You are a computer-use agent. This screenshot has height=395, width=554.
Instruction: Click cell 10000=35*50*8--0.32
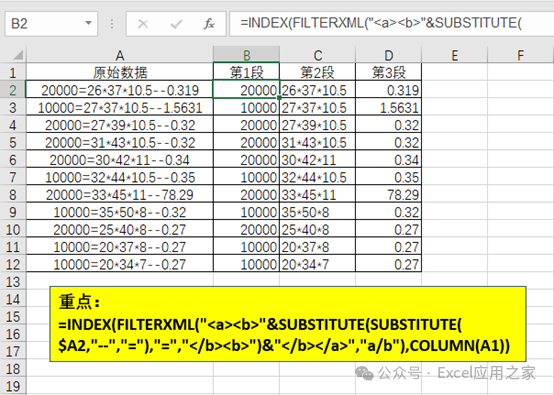coord(120,212)
